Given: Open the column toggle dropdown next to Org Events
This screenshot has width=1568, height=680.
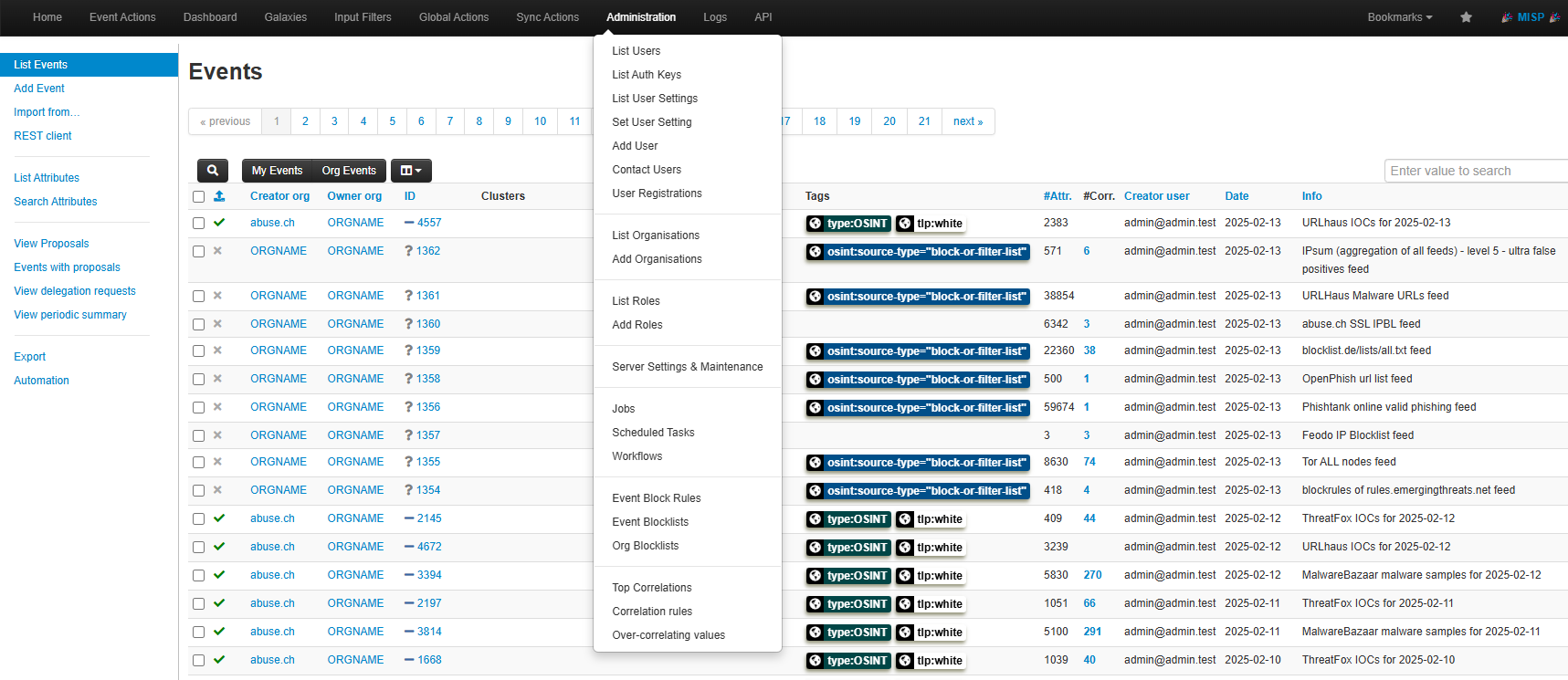Looking at the screenshot, I should click(x=411, y=171).
